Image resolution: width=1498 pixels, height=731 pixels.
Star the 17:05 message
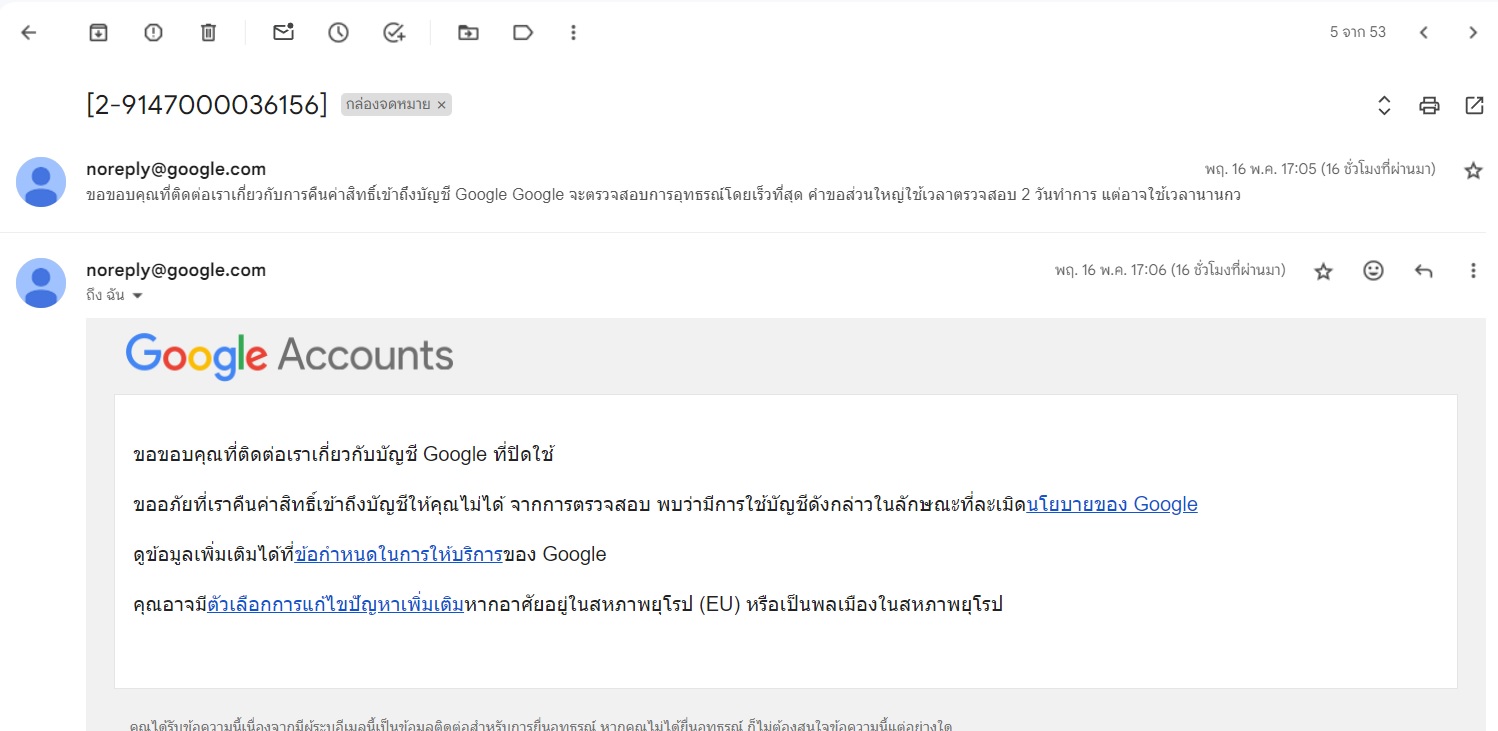1473,170
